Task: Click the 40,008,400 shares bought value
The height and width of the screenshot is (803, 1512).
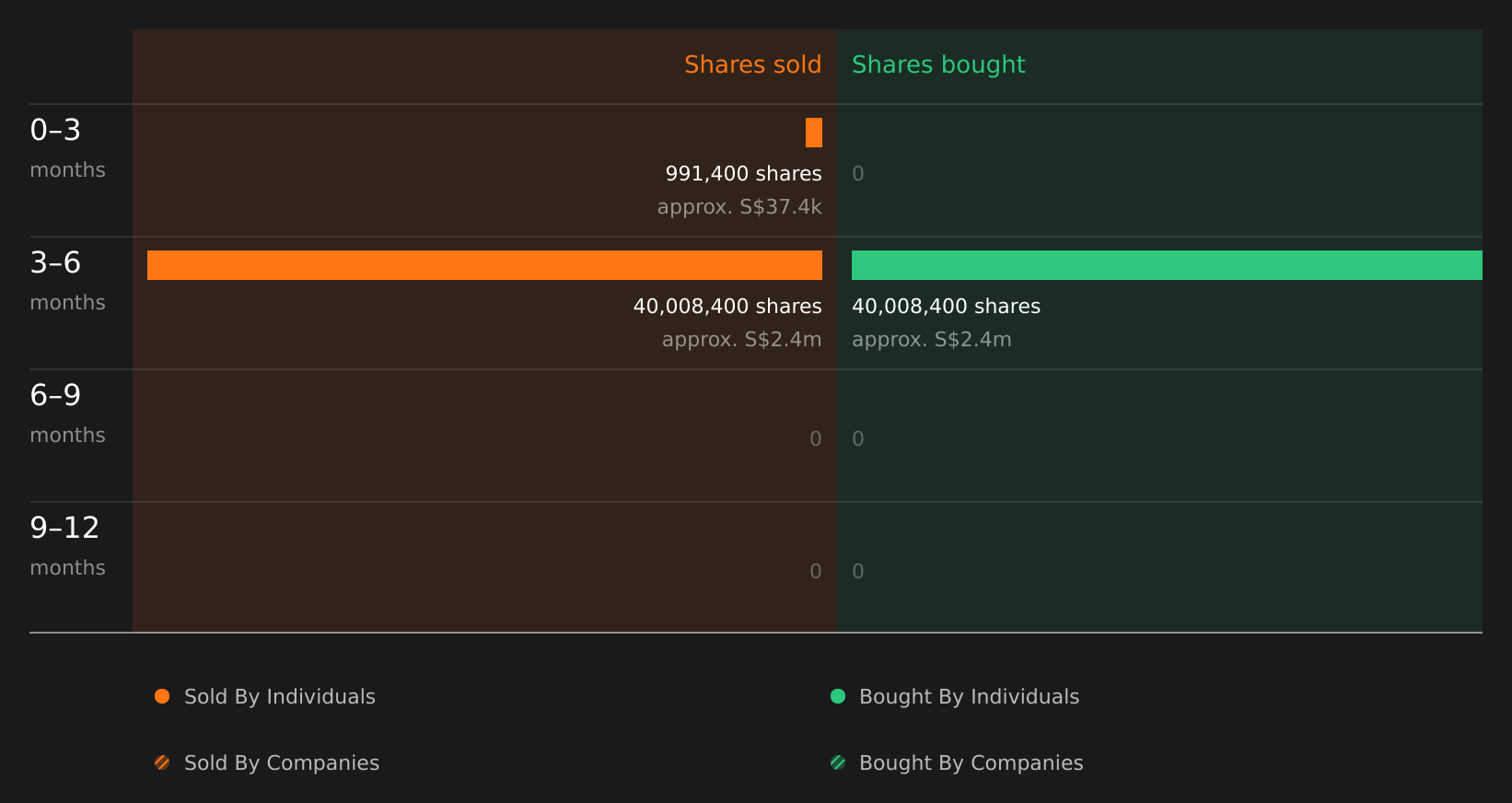Action: [947, 306]
